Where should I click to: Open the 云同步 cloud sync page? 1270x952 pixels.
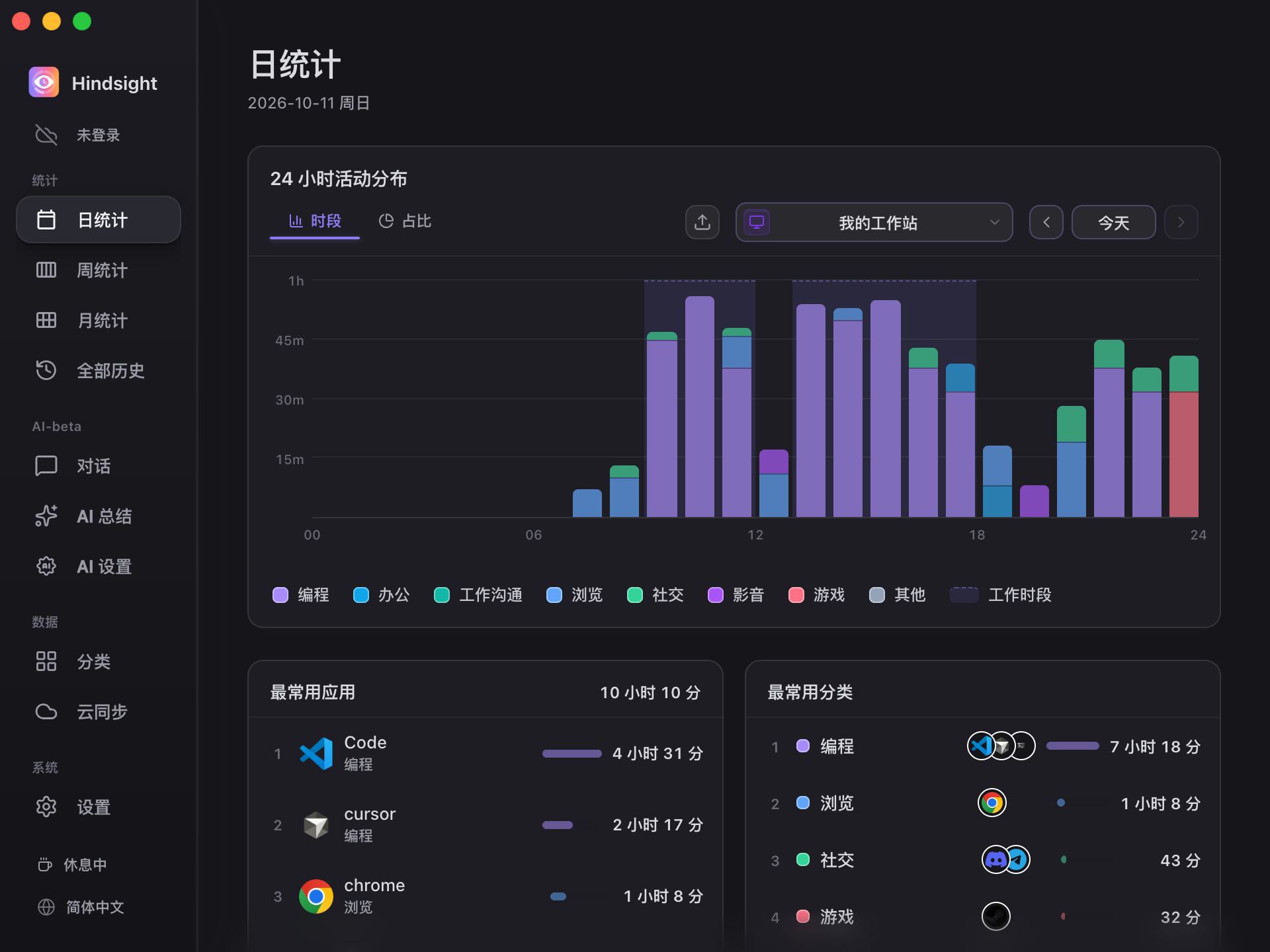tap(99, 711)
